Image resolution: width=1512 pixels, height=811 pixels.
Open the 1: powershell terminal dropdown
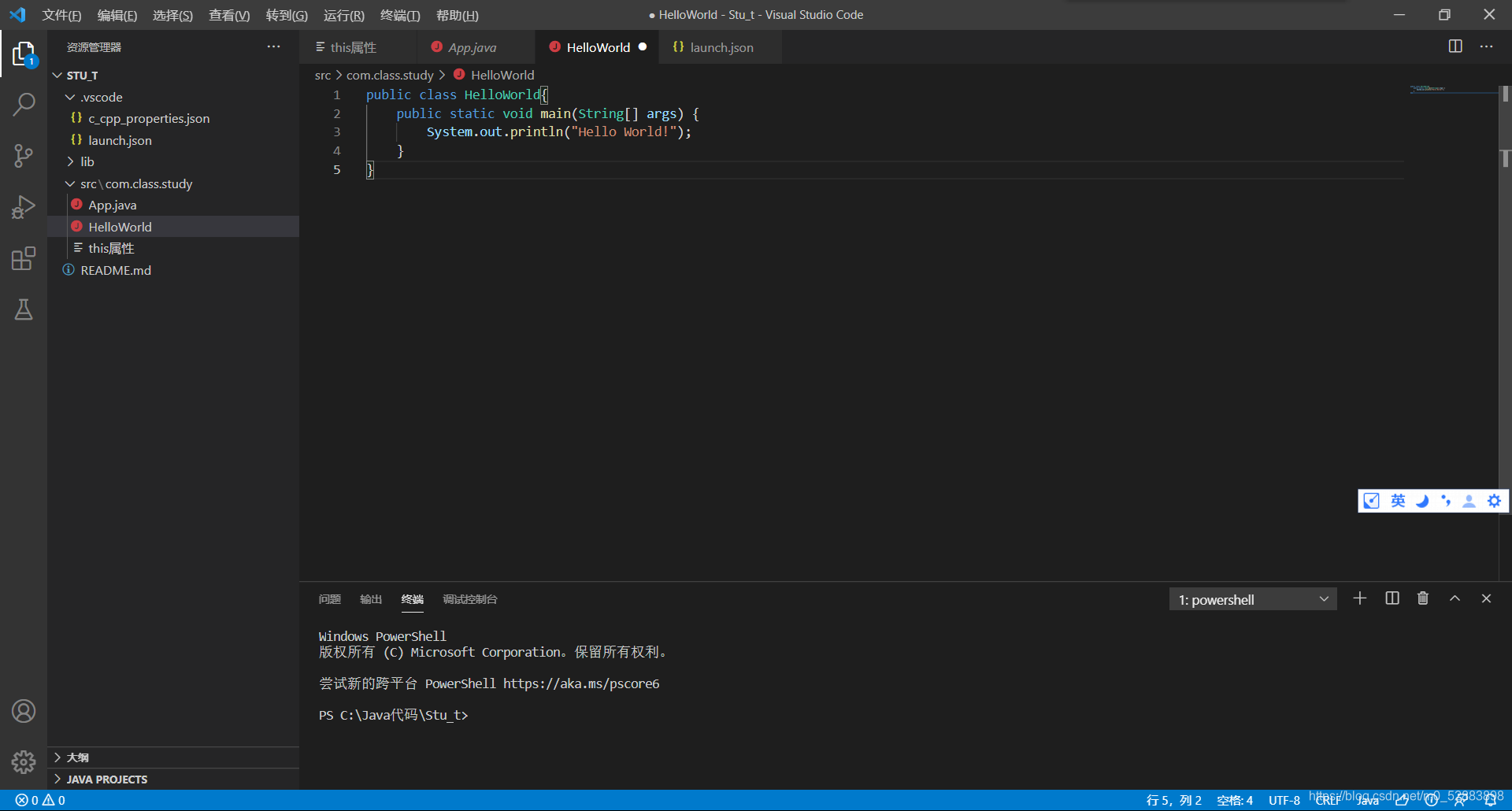(x=1253, y=599)
